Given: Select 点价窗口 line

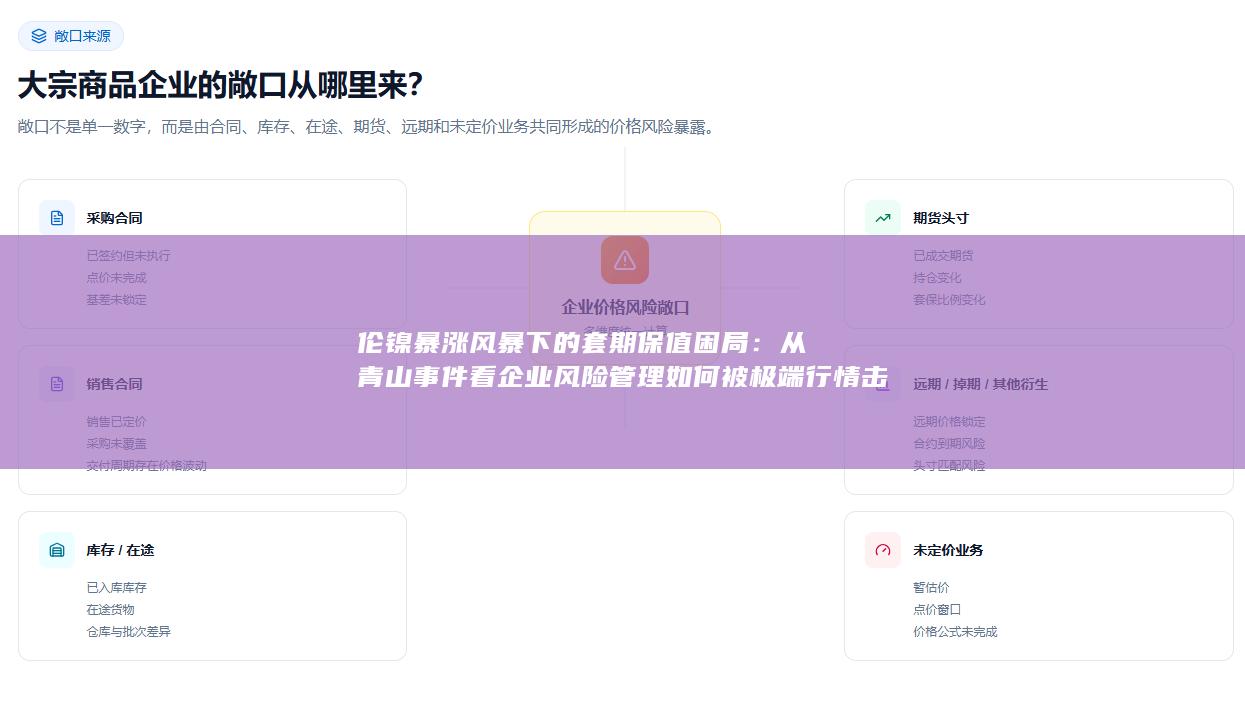Looking at the screenshot, I should pos(937,609).
